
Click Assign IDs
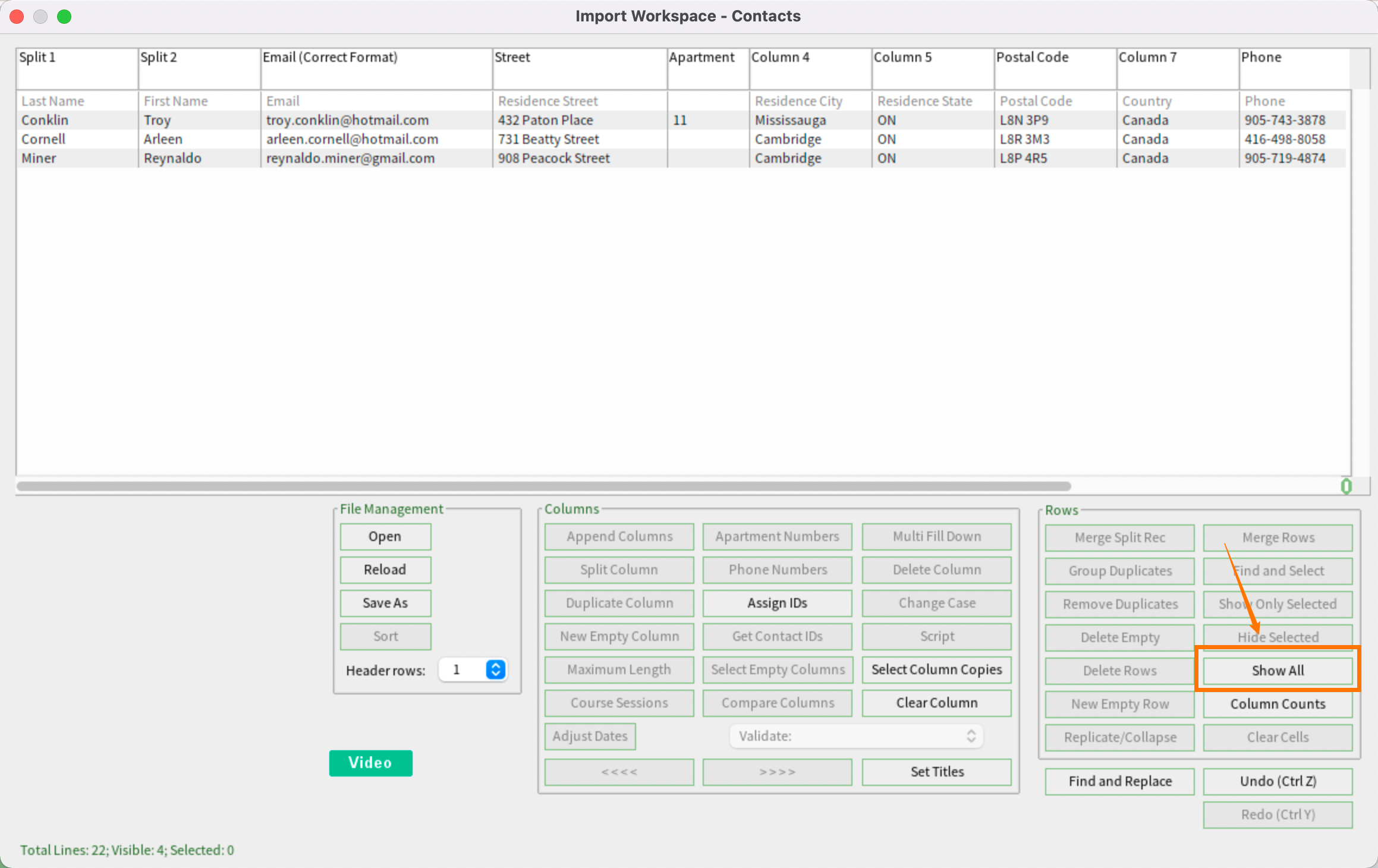click(778, 603)
